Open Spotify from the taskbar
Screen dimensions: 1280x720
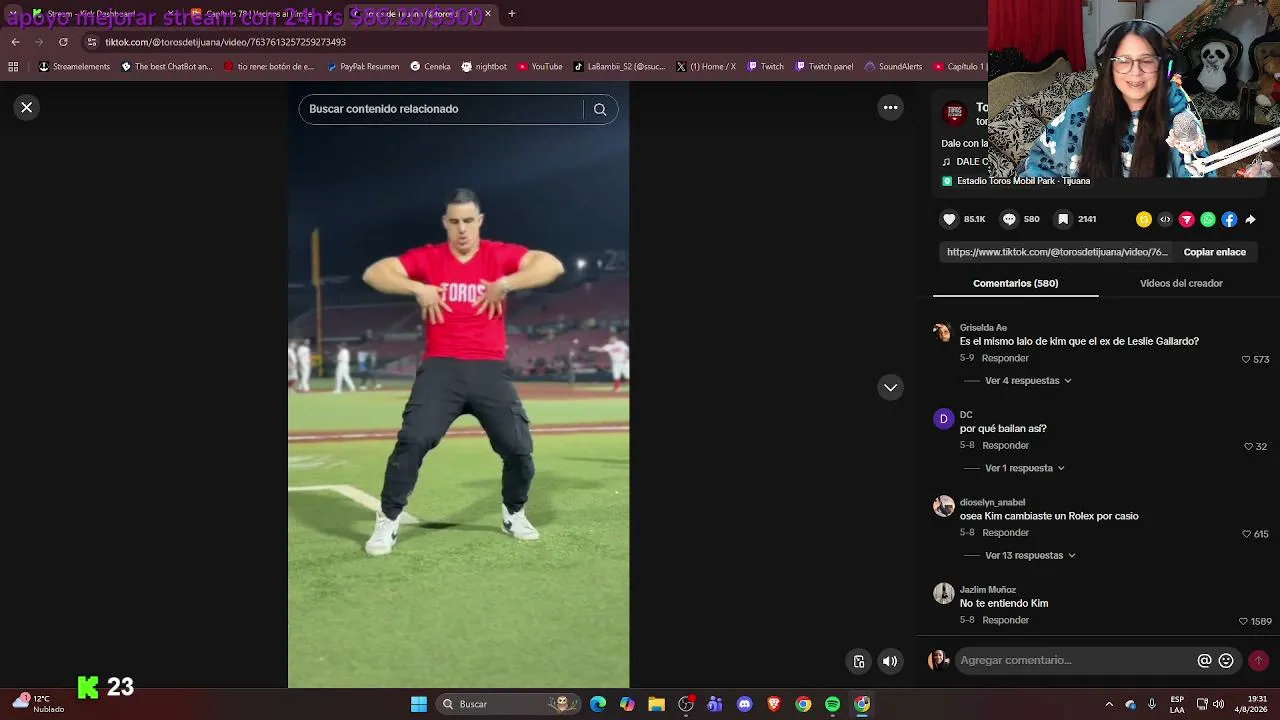pyautogui.click(x=832, y=704)
